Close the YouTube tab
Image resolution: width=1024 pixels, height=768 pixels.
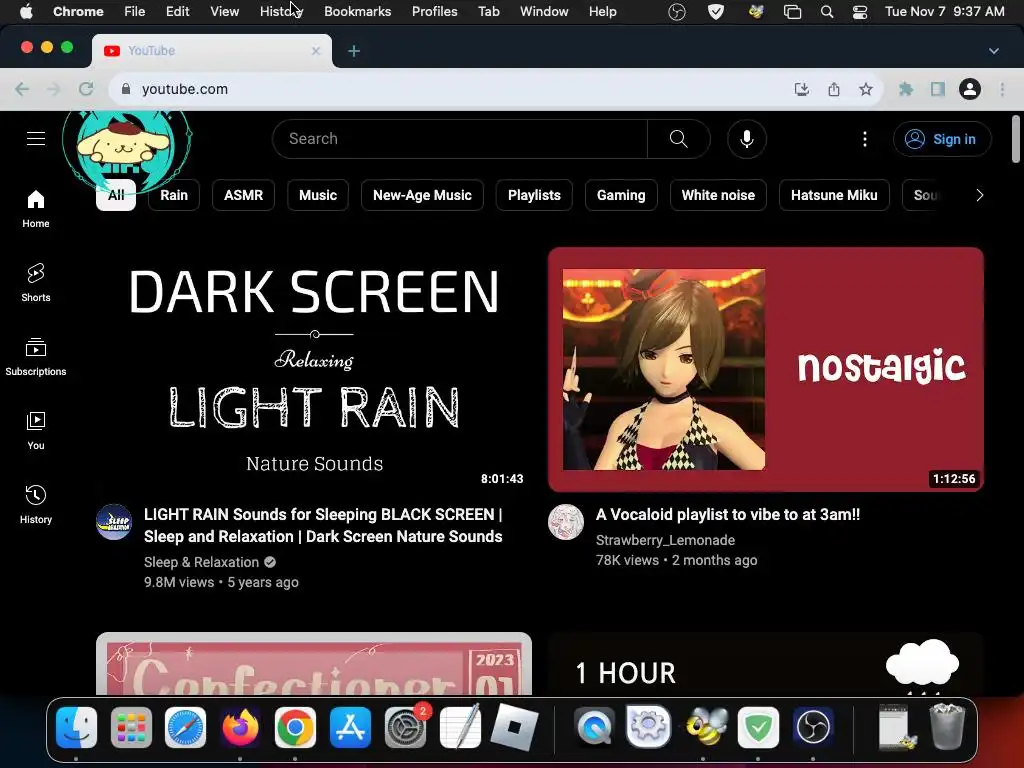(315, 51)
